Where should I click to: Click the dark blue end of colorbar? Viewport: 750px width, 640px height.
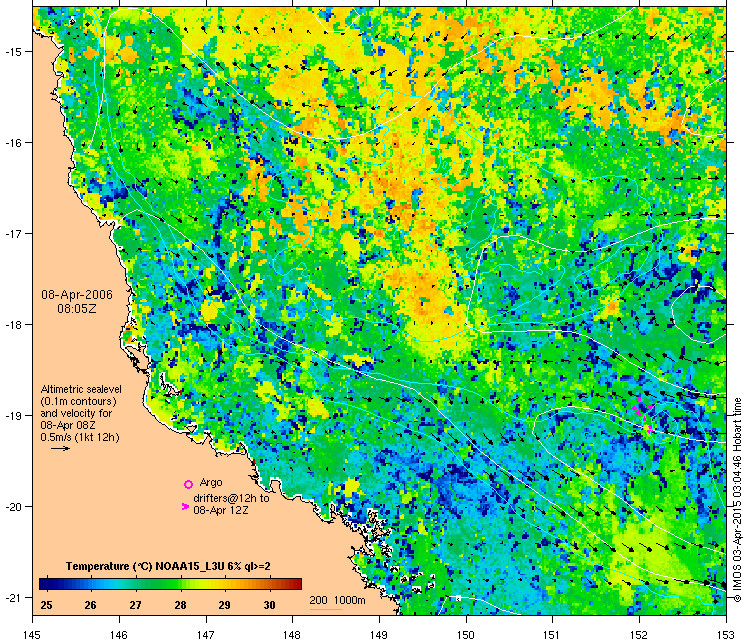[44, 584]
